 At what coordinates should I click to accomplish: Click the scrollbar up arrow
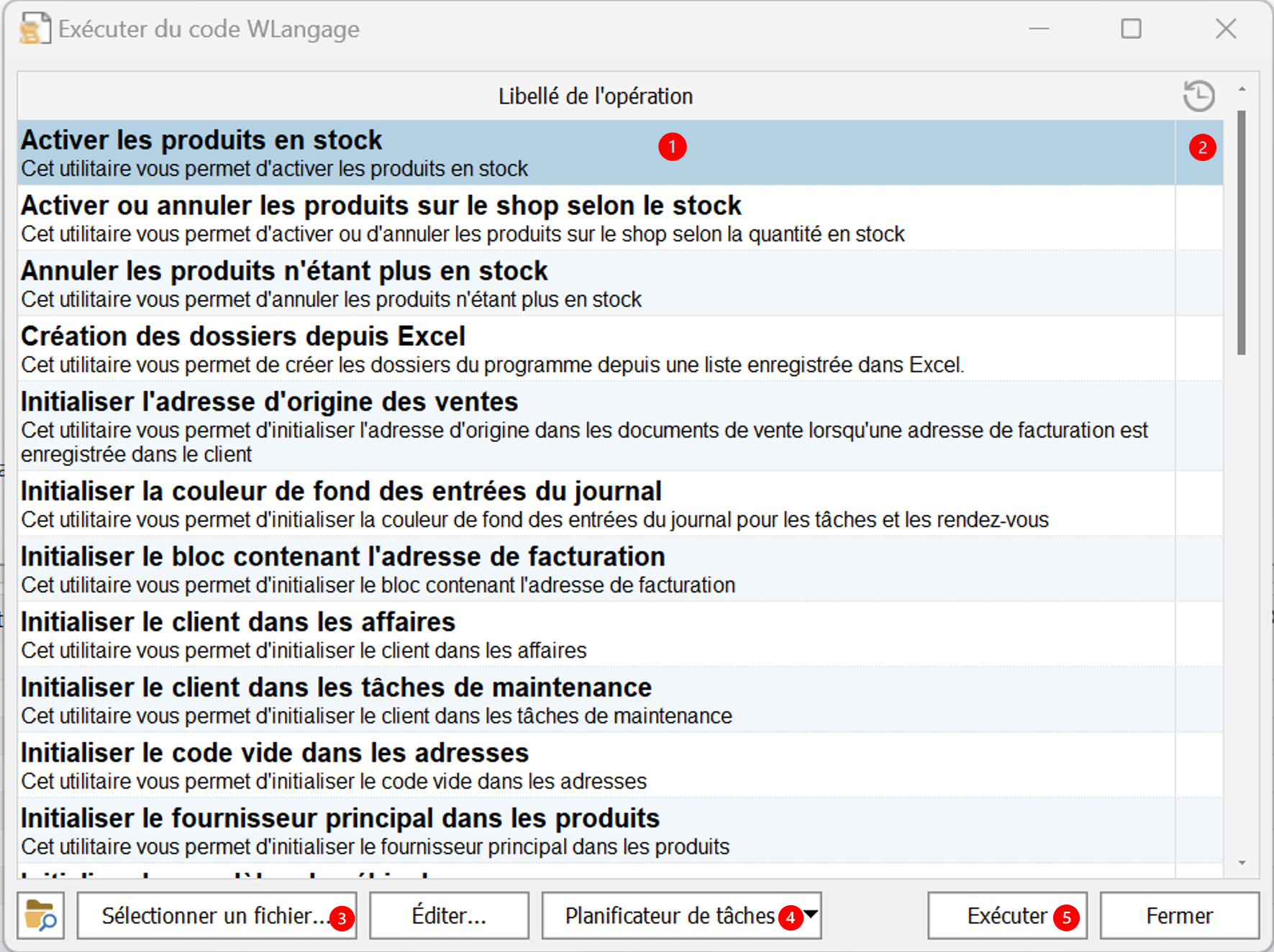tap(1242, 88)
